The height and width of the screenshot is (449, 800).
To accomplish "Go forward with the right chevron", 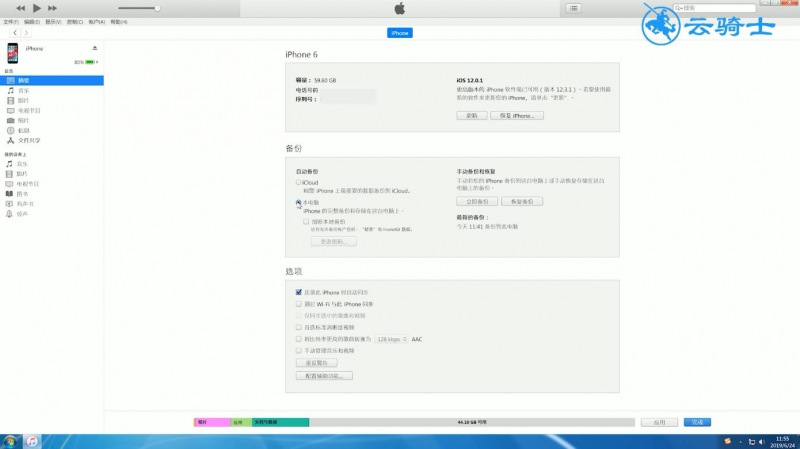I will [x=26, y=33].
